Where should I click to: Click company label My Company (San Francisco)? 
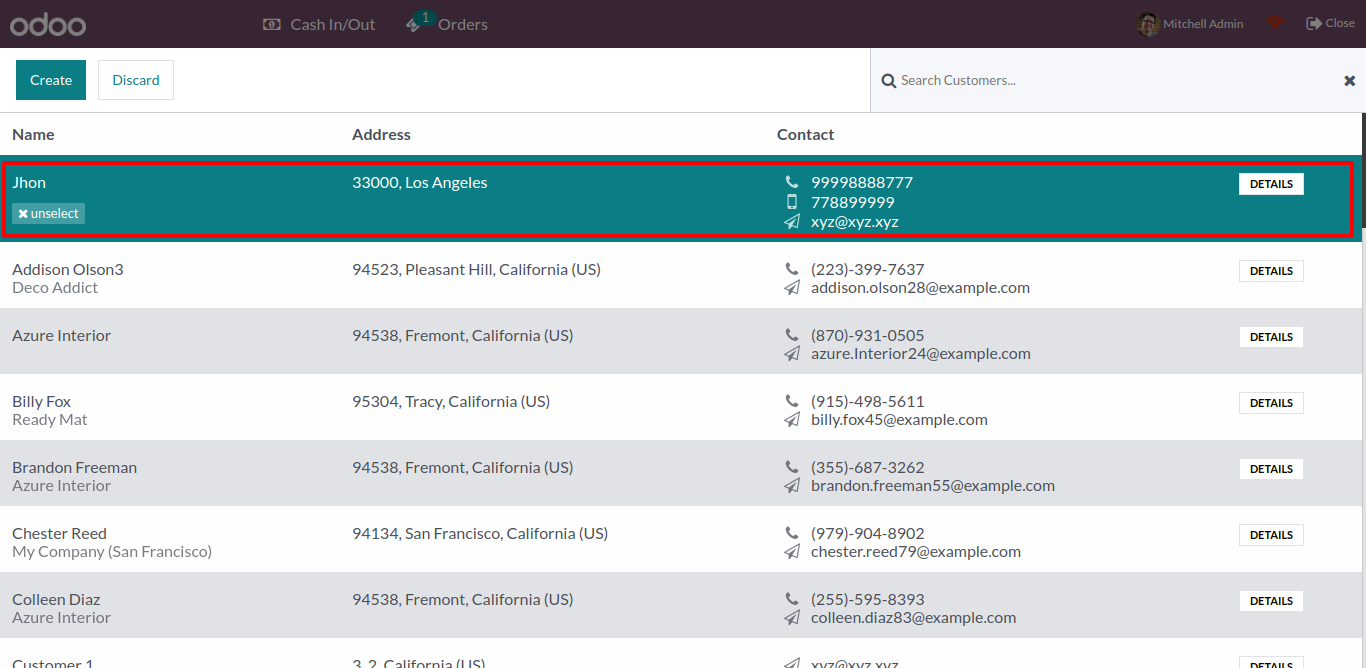[112, 551]
